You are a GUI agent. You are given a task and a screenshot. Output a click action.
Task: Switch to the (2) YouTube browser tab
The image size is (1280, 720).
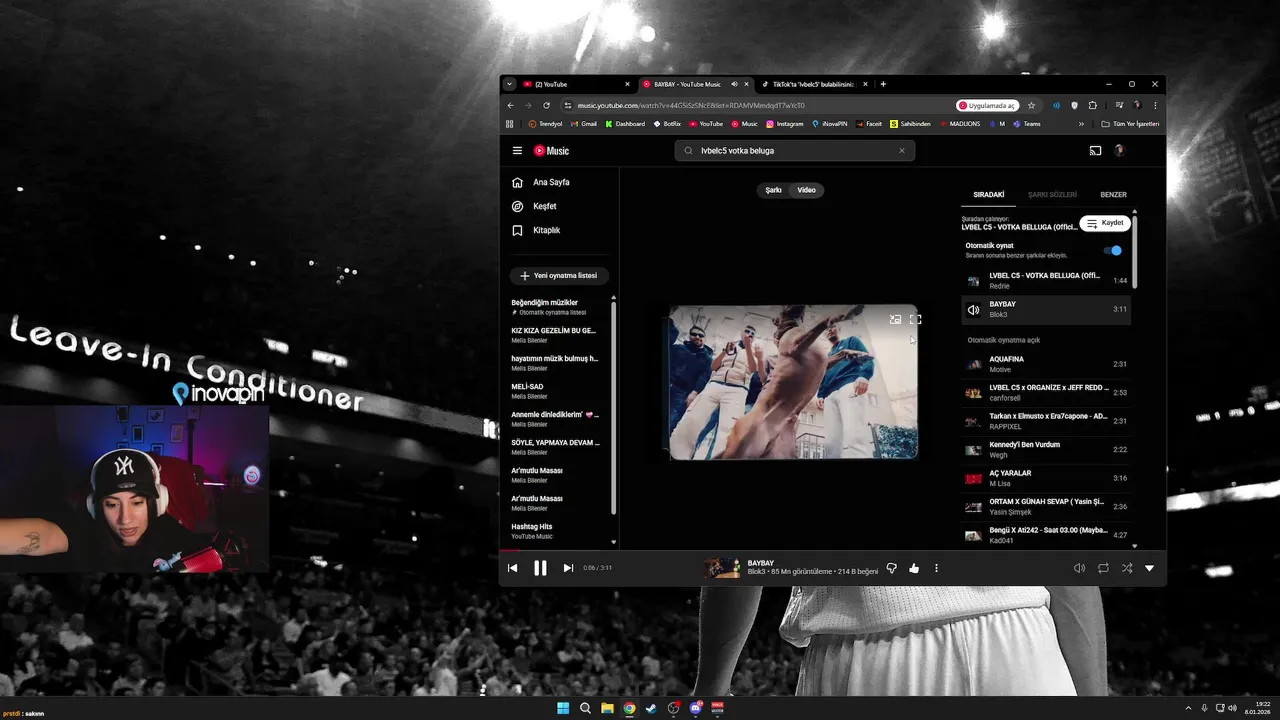(x=577, y=84)
